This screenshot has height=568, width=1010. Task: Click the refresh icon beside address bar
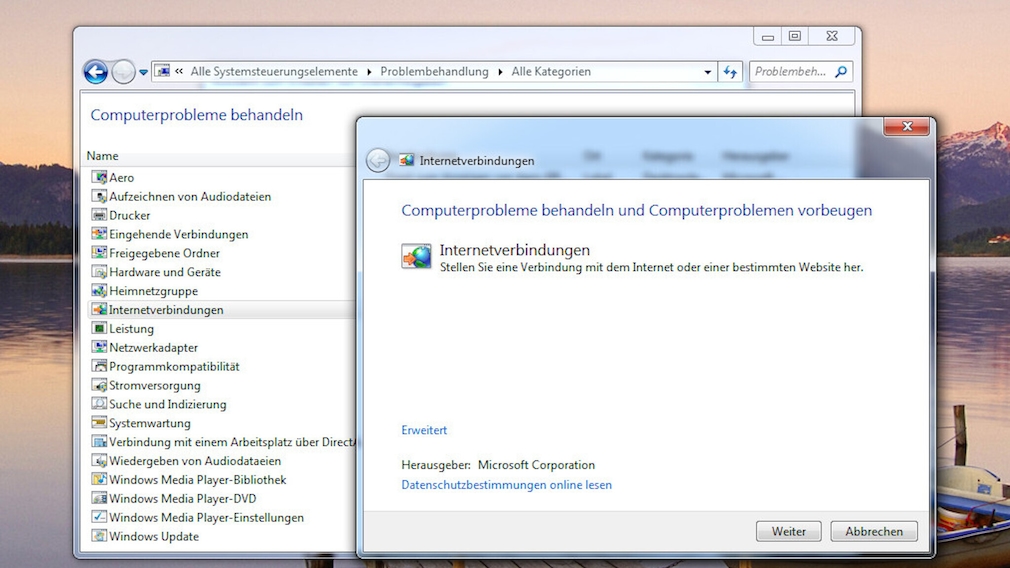[x=730, y=72]
